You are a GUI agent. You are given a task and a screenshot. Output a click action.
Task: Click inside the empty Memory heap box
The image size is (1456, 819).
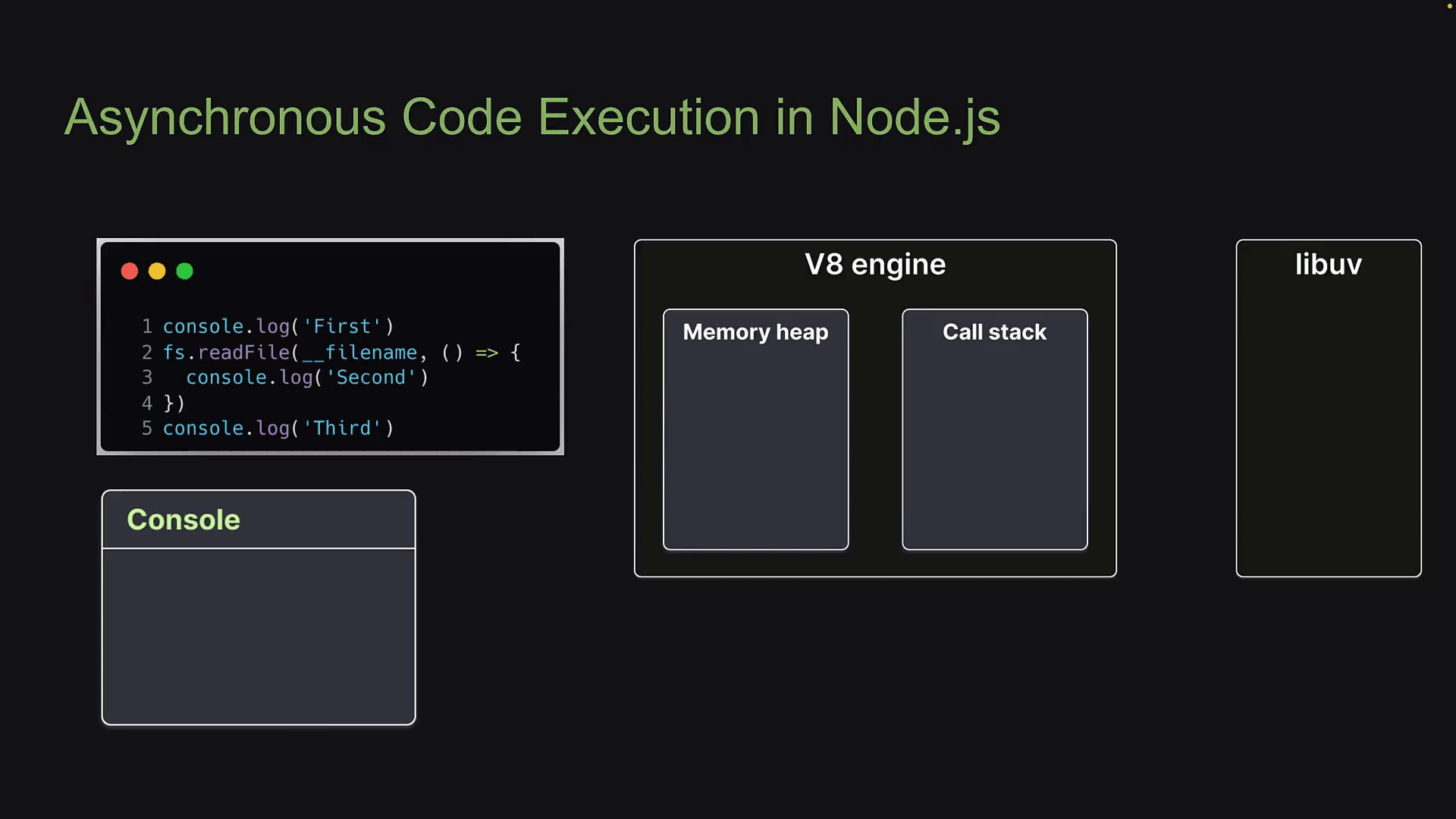(755, 447)
